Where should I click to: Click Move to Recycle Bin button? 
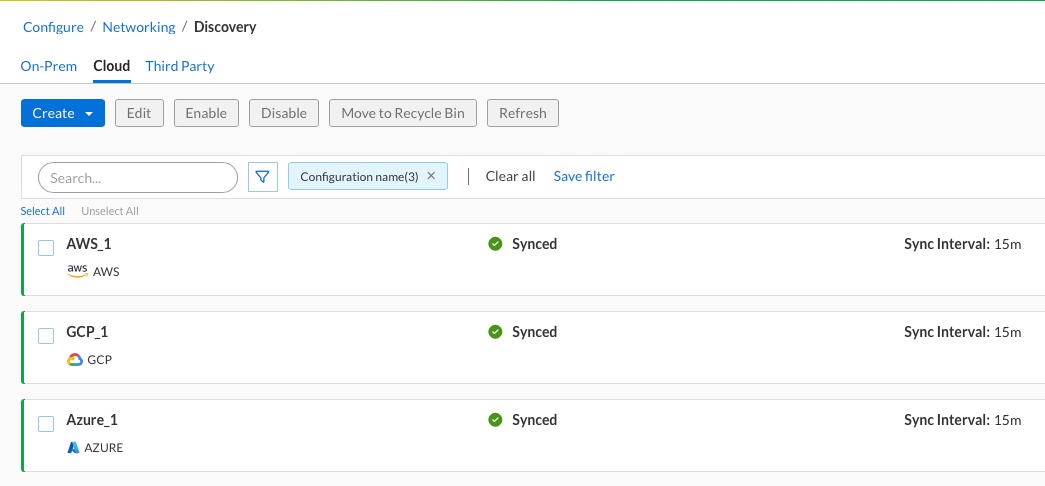pos(403,113)
